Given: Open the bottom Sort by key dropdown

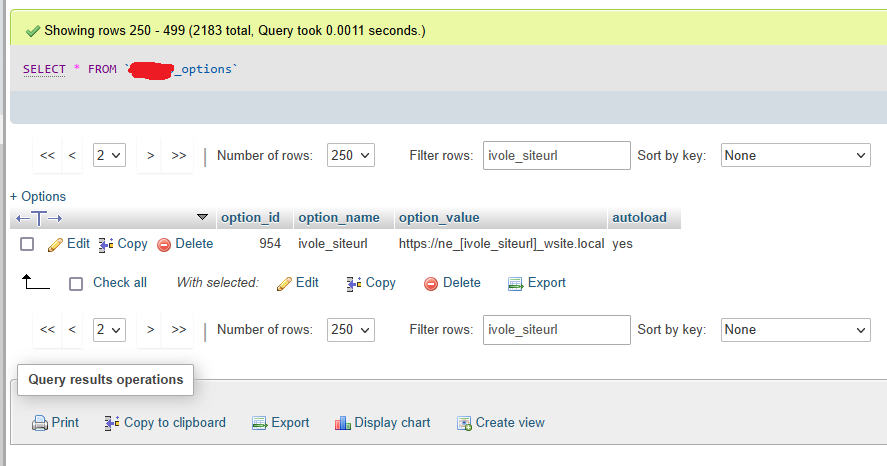Looking at the screenshot, I should 795,330.
